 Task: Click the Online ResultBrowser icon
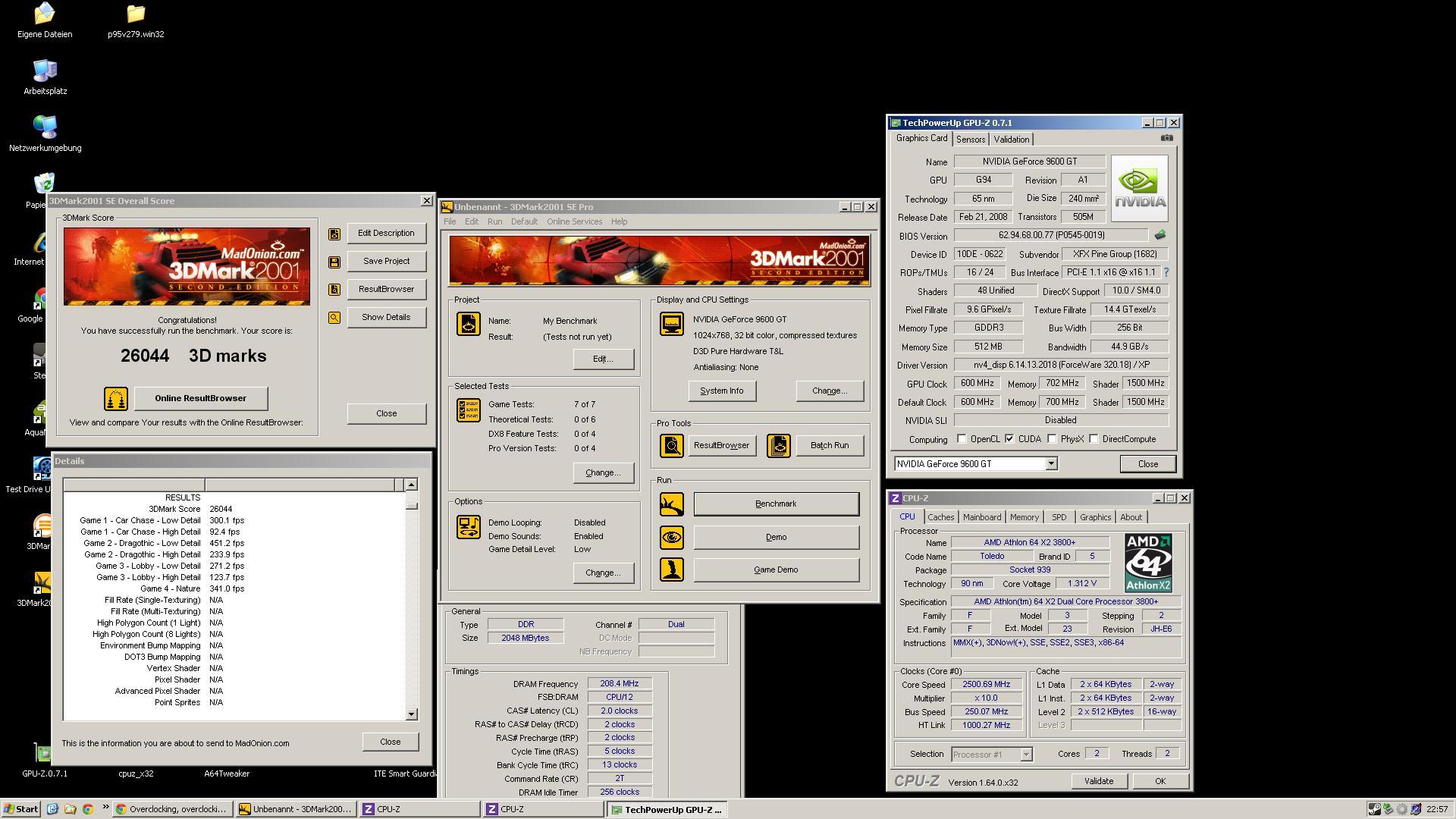coord(115,399)
